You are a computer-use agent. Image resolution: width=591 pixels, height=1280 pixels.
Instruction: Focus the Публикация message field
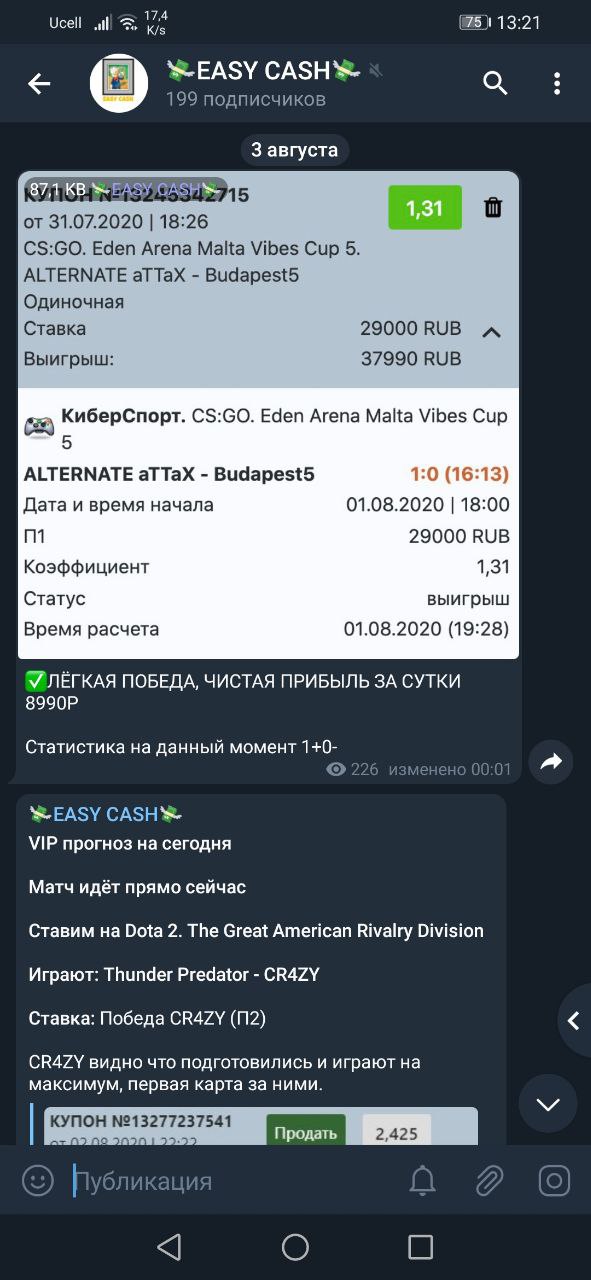pos(235,1181)
